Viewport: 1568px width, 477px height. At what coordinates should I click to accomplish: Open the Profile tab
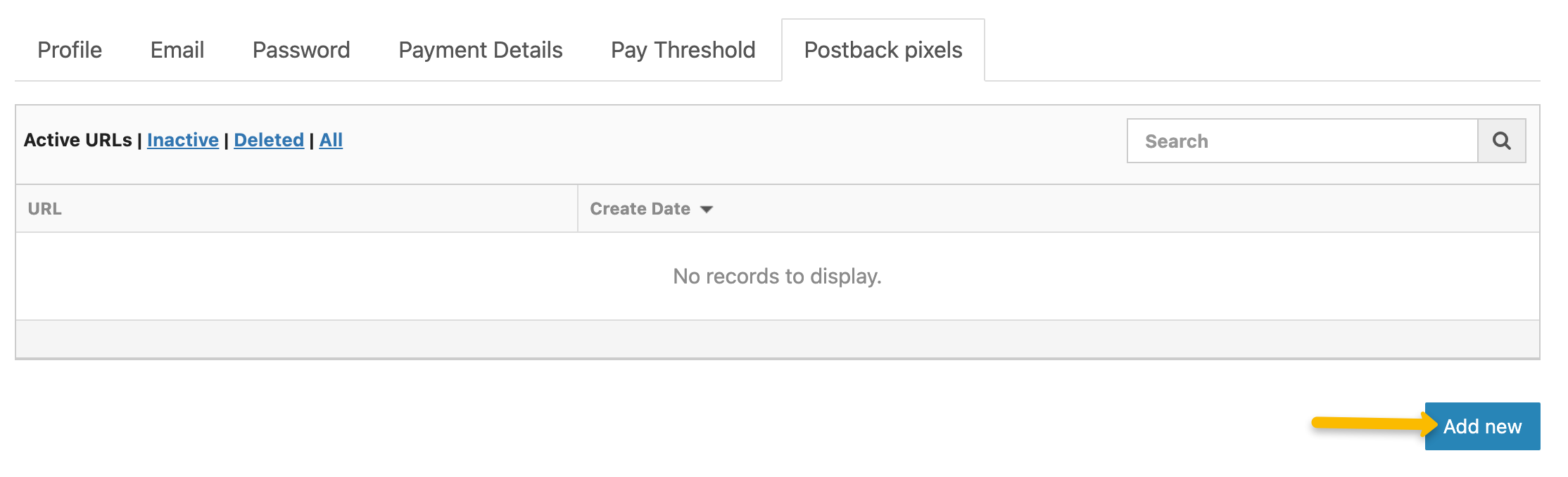(x=70, y=50)
